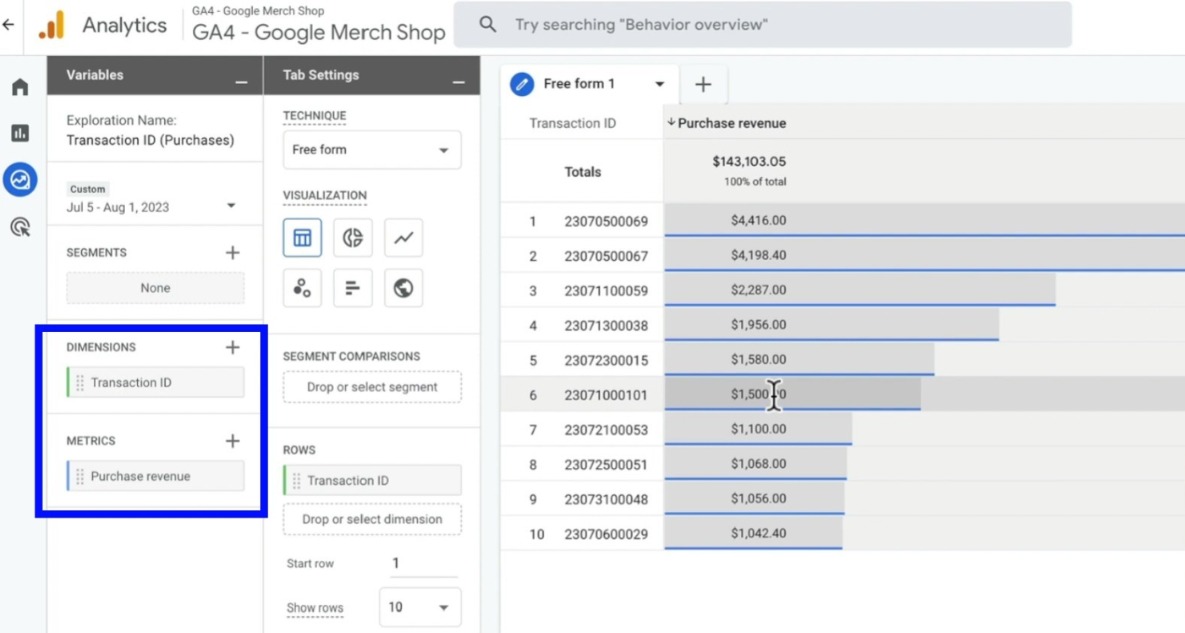Click the $143,103.05 totals value

[749, 162]
